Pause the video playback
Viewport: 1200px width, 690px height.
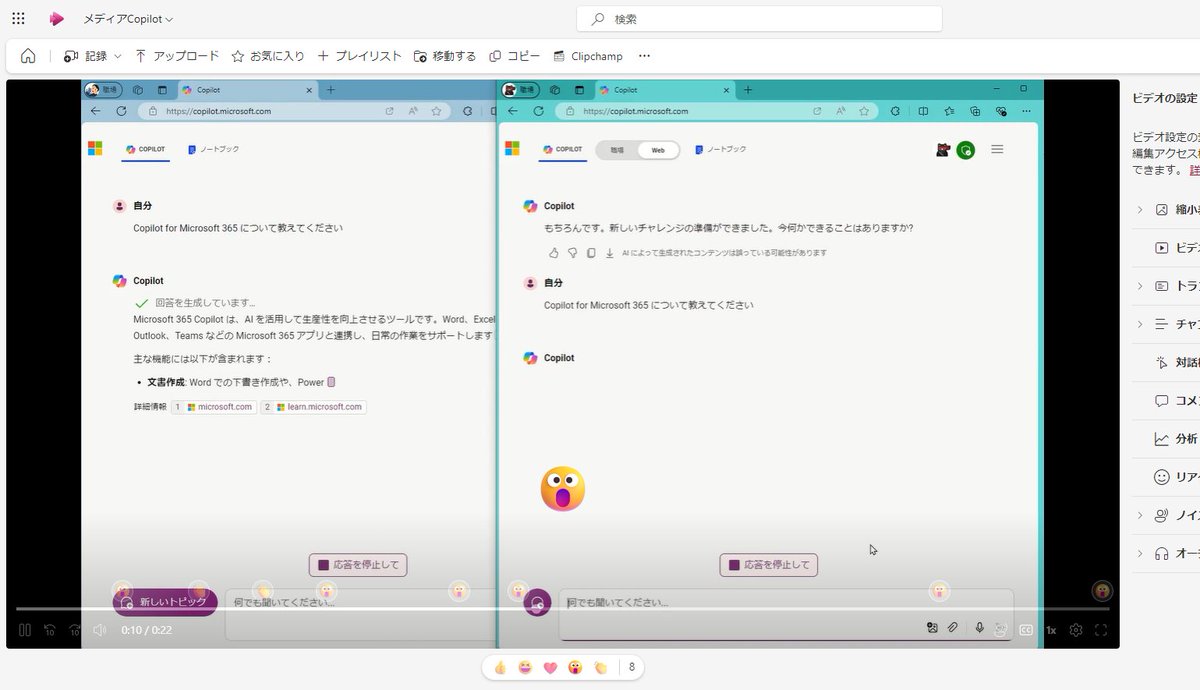[25, 630]
